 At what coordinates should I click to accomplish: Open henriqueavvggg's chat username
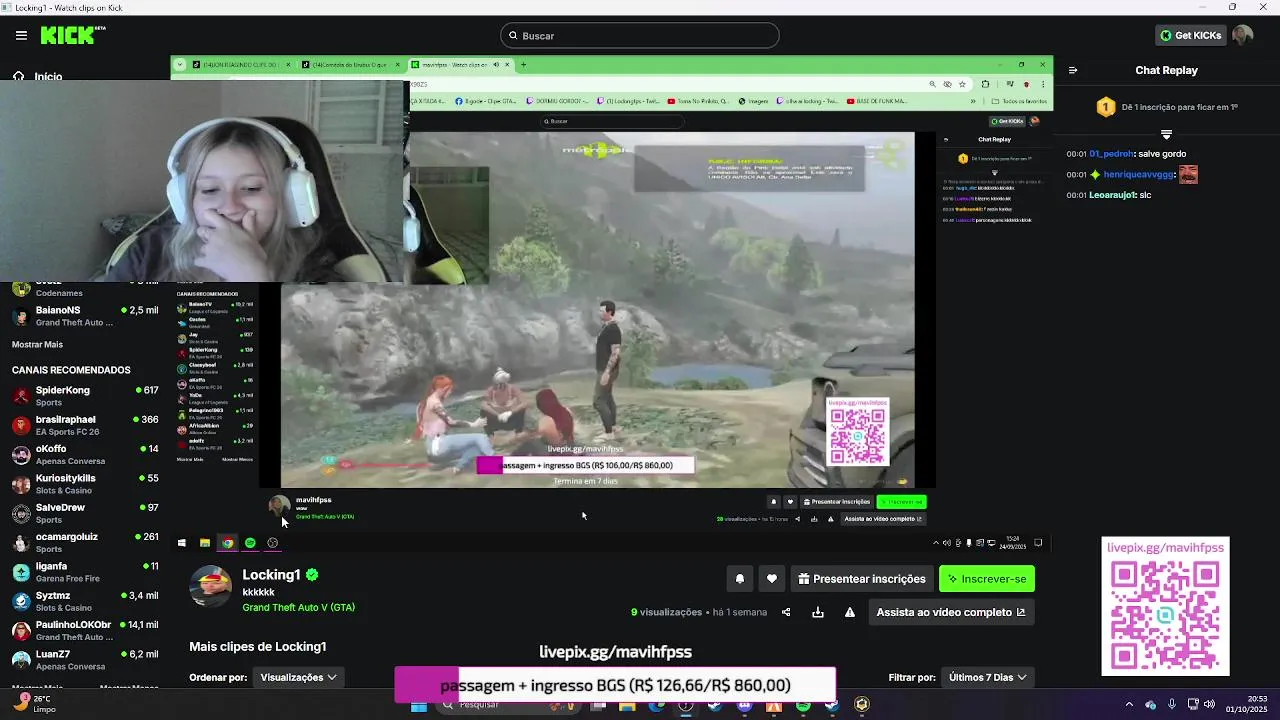(x=1138, y=174)
